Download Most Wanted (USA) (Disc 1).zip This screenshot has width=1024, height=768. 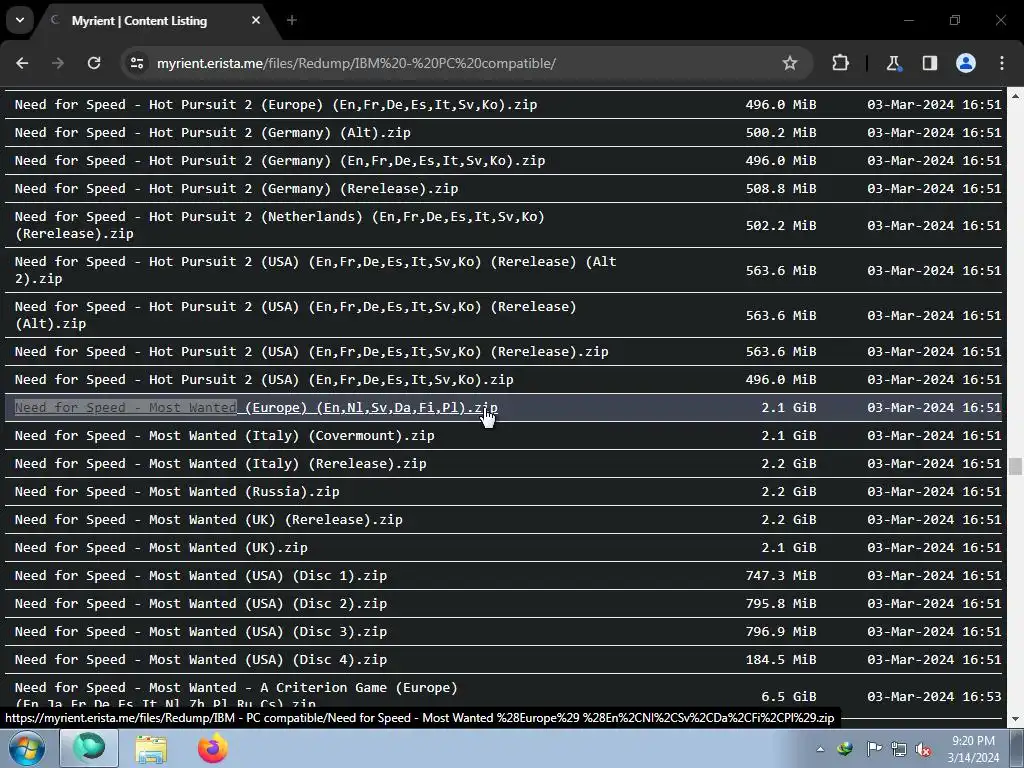point(200,576)
